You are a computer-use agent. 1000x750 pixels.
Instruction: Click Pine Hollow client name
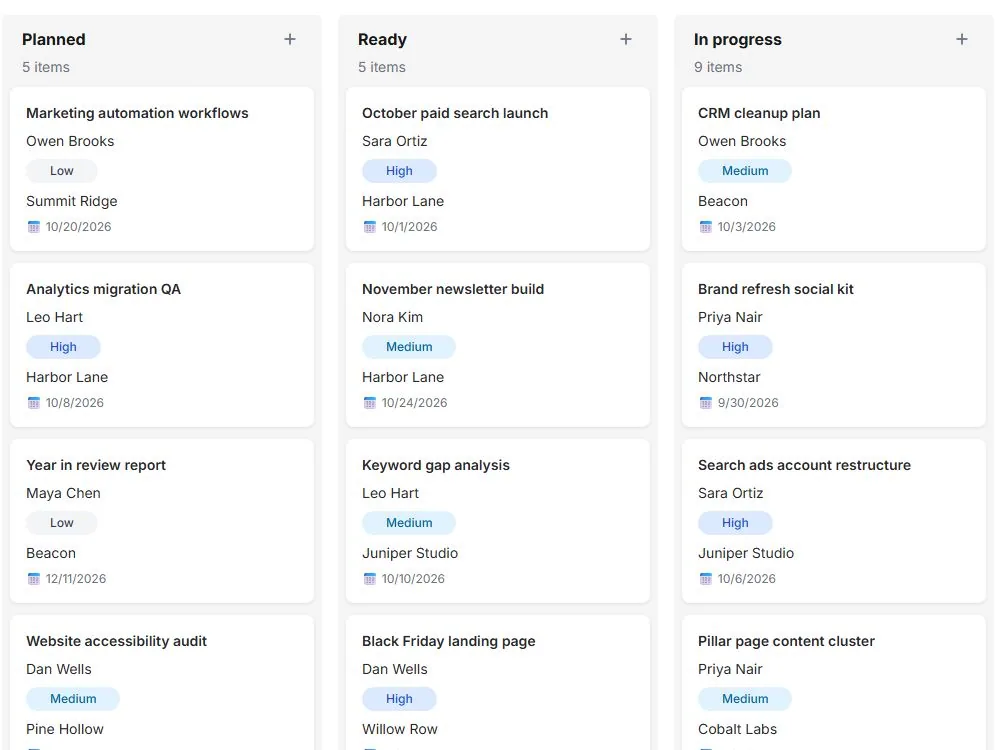click(64, 729)
